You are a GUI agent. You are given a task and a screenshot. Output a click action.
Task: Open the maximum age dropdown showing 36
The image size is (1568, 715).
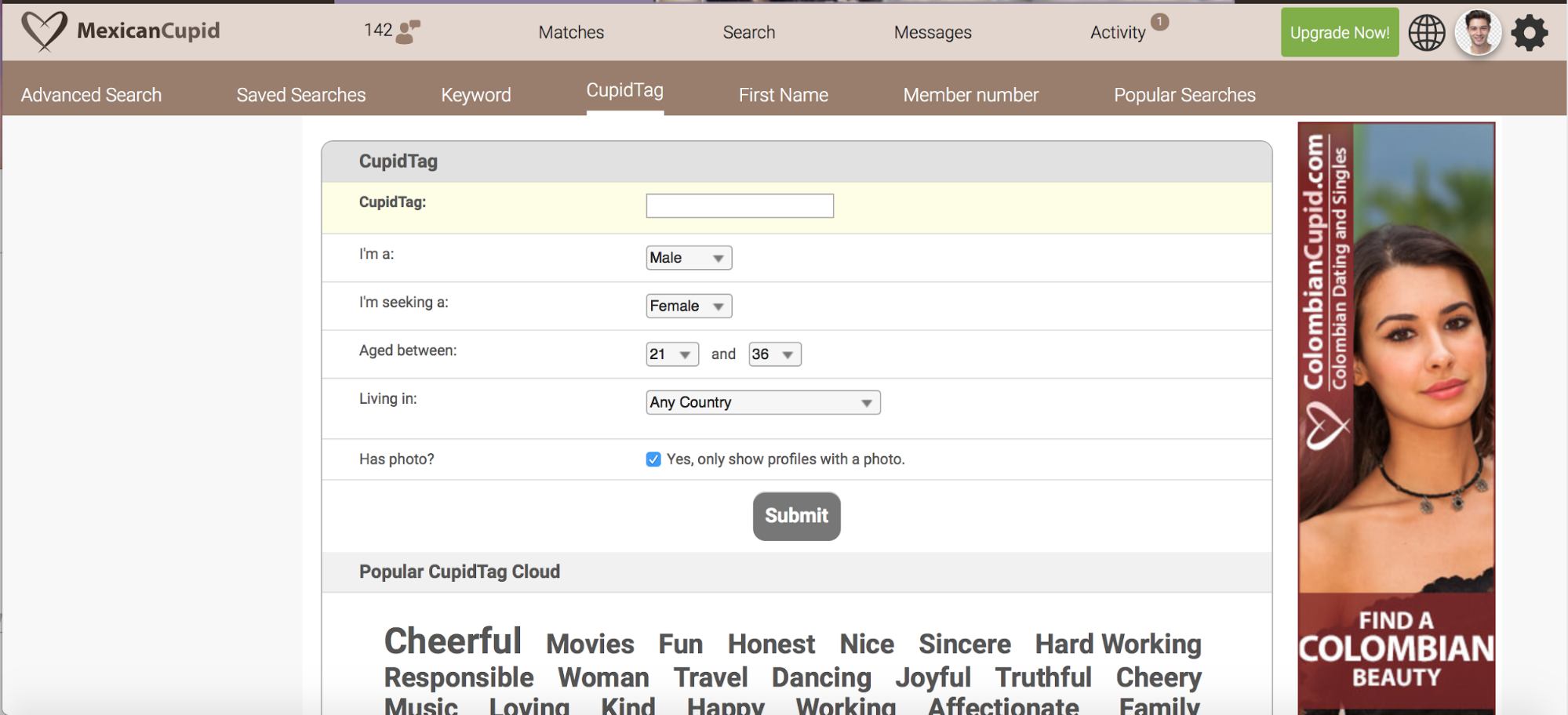tap(775, 354)
